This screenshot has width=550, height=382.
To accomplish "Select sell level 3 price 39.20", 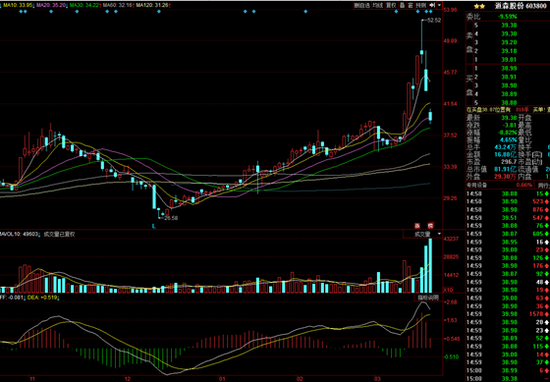I will coord(508,42).
